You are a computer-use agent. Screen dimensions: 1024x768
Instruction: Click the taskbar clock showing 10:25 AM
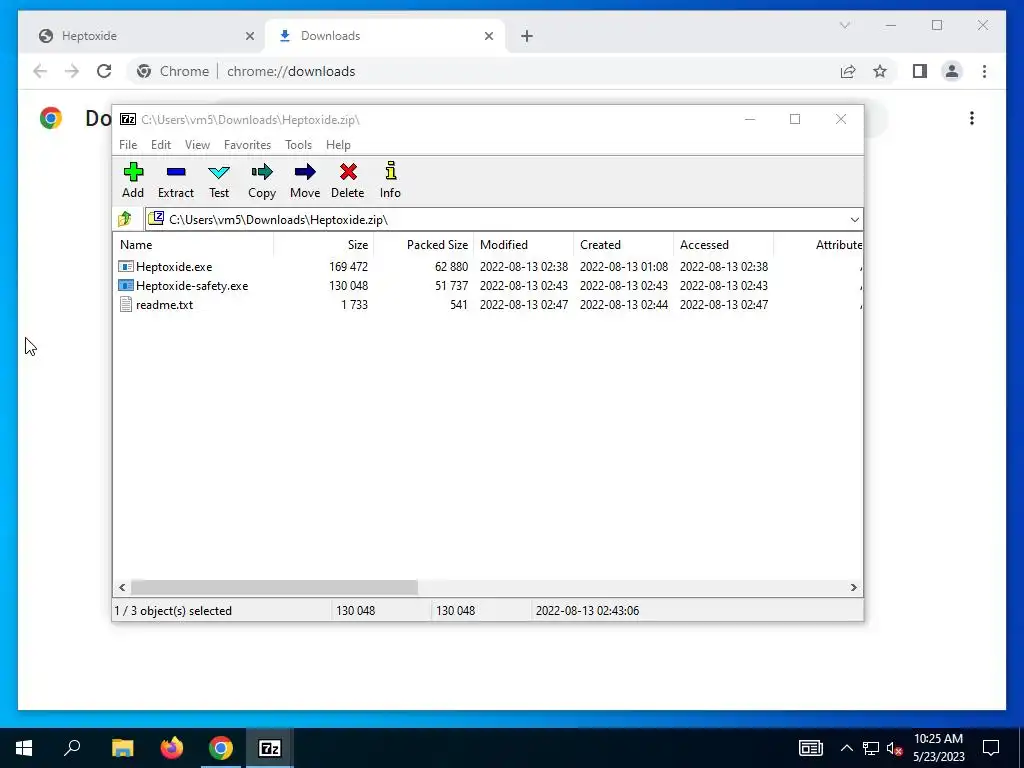pos(938,748)
